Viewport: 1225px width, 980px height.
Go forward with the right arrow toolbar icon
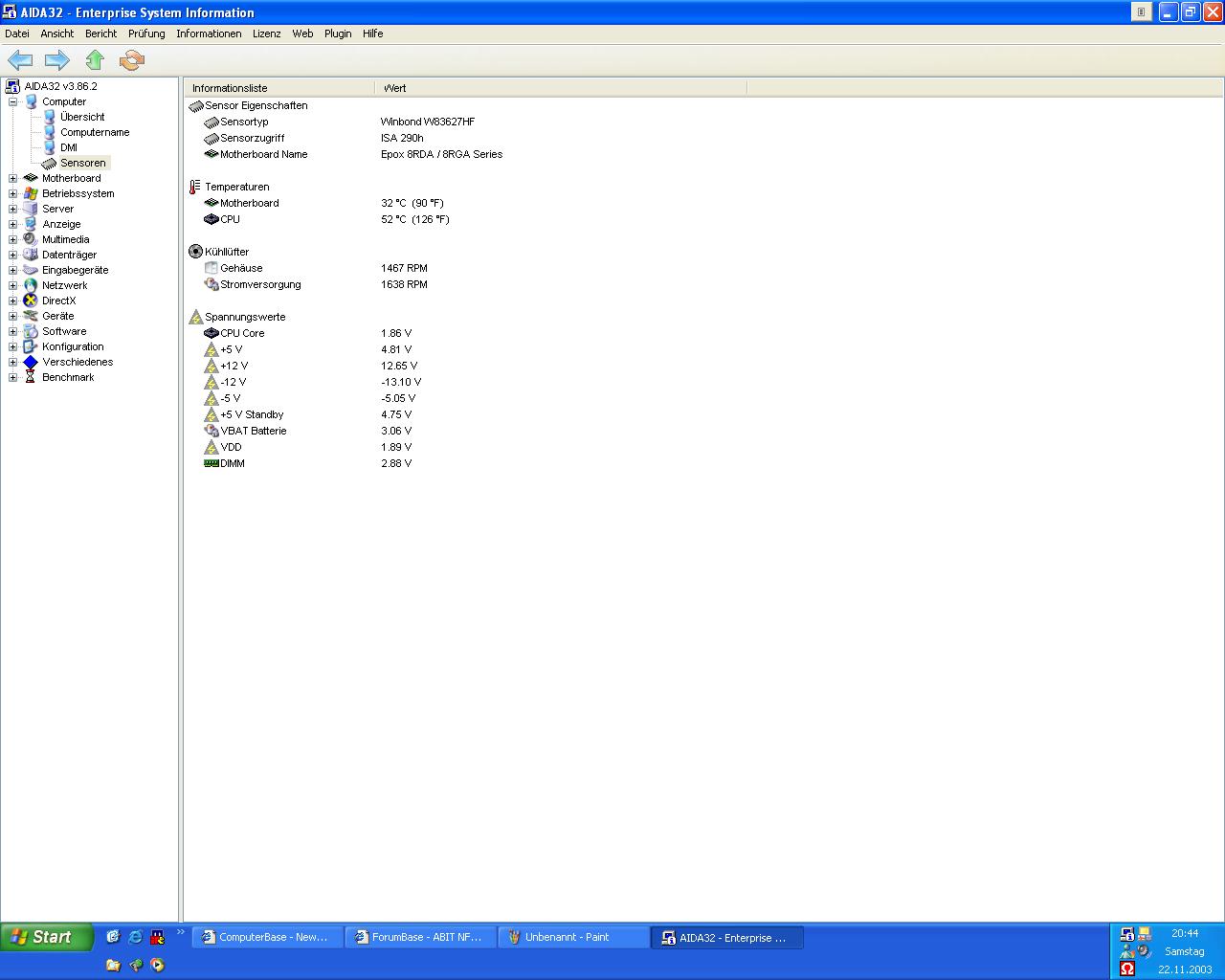click(x=57, y=60)
